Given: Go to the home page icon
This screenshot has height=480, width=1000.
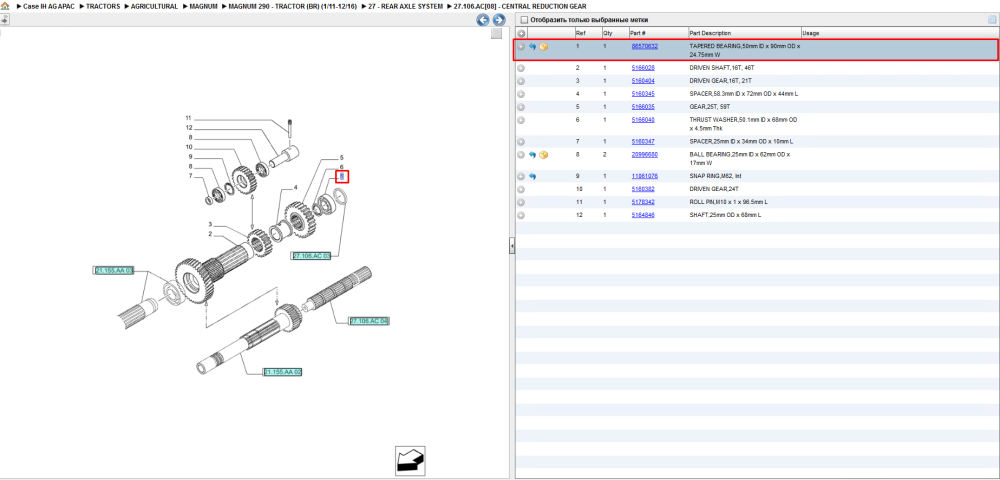Looking at the screenshot, I should 5,6.
